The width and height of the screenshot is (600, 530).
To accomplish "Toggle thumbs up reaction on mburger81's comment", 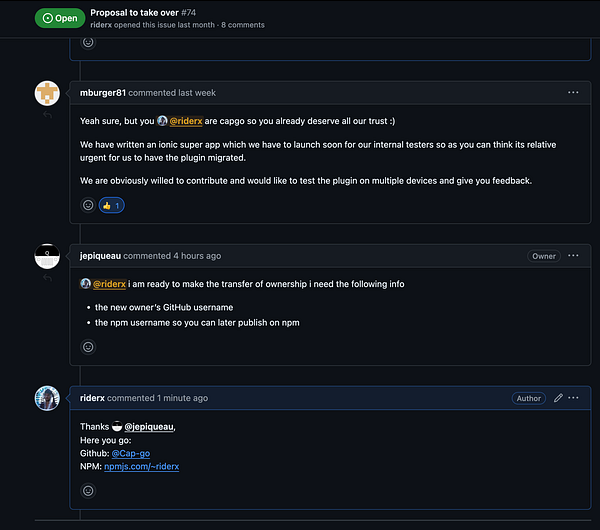I will (x=112, y=205).
